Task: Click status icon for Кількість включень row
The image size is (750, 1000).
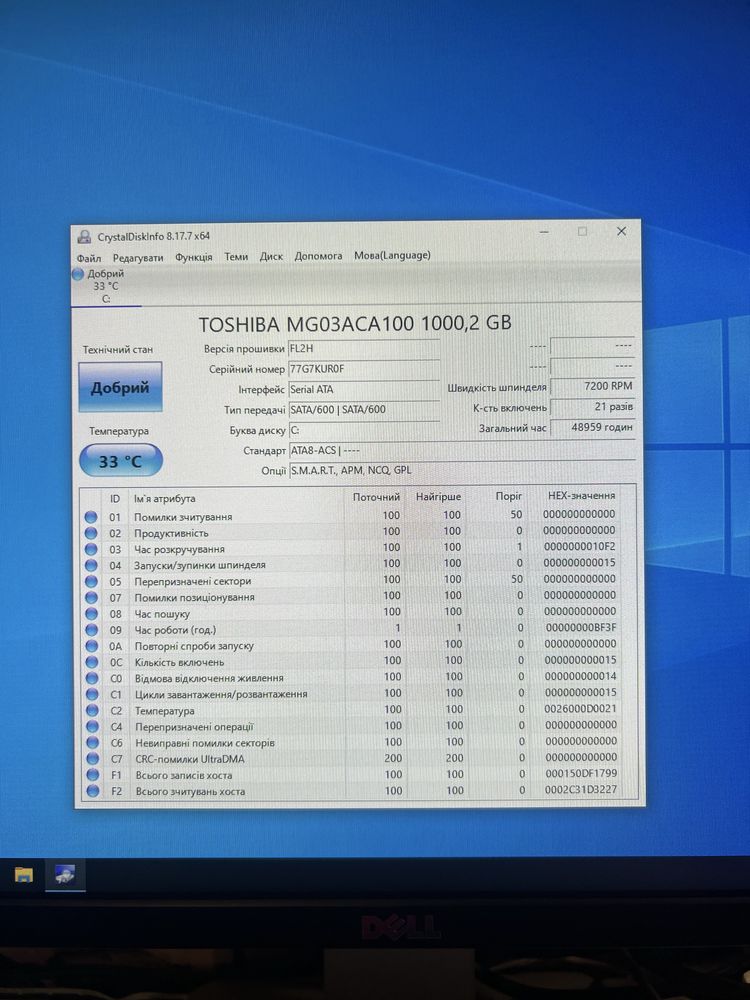Action: 92,662
